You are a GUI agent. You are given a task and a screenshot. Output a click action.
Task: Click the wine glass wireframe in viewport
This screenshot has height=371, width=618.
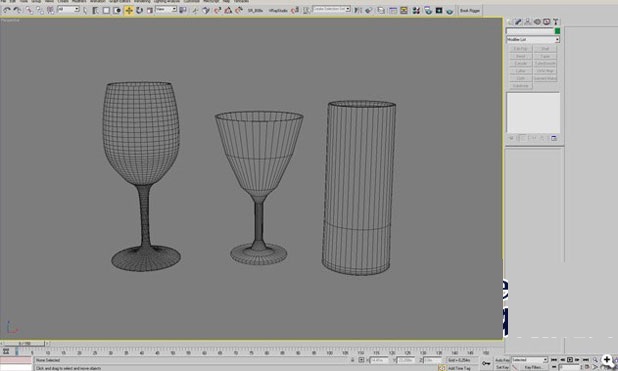[x=141, y=176]
